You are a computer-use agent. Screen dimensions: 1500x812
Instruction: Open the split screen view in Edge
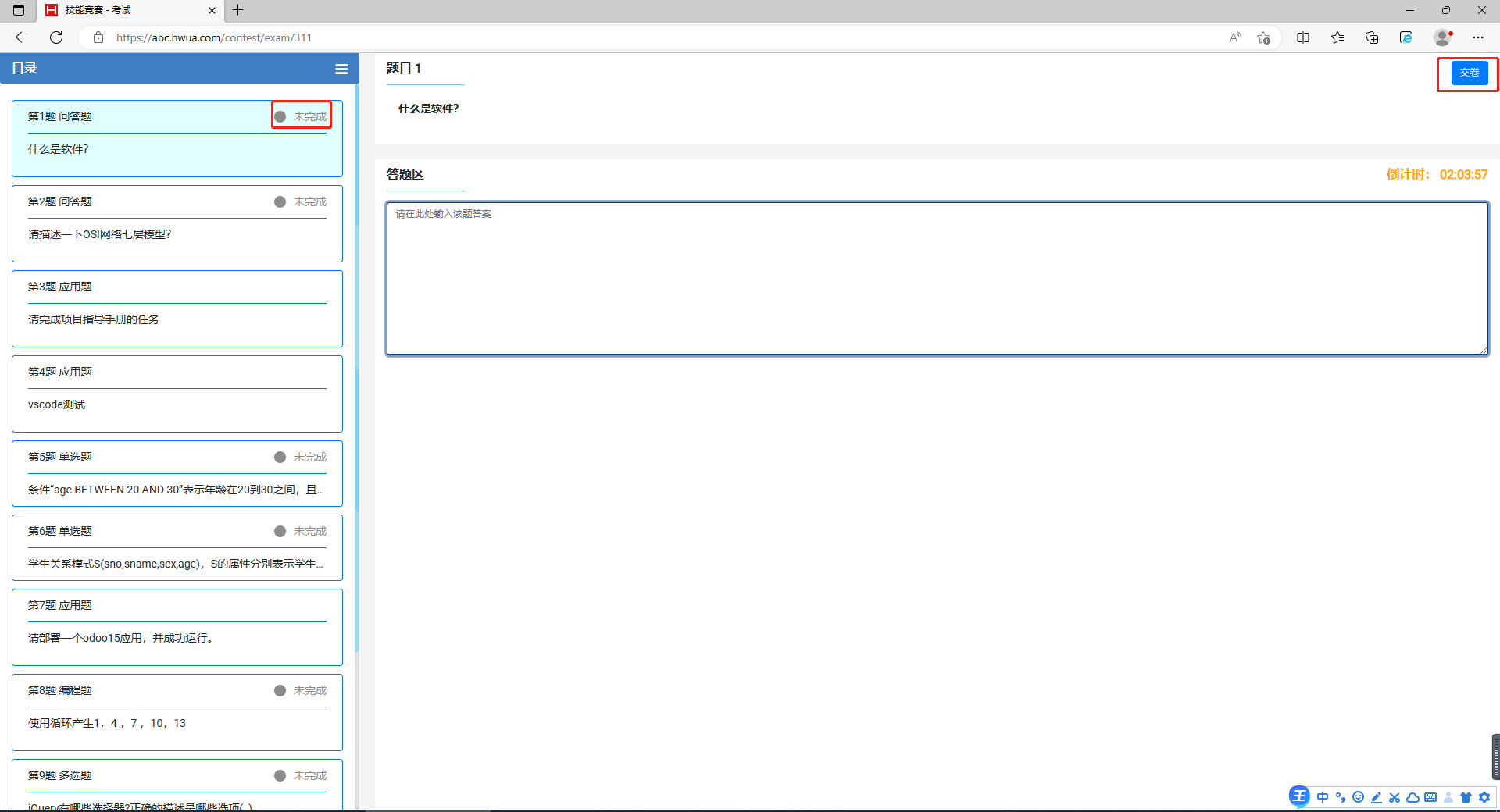click(x=1303, y=37)
